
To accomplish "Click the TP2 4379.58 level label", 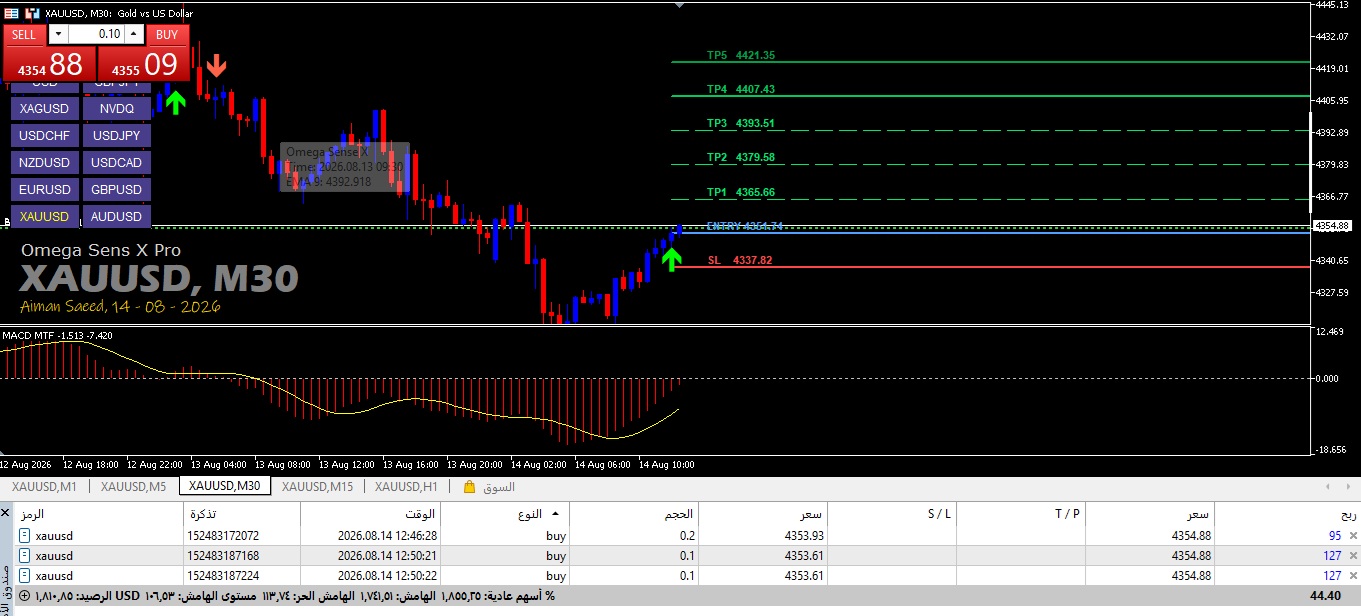I will (x=741, y=158).
